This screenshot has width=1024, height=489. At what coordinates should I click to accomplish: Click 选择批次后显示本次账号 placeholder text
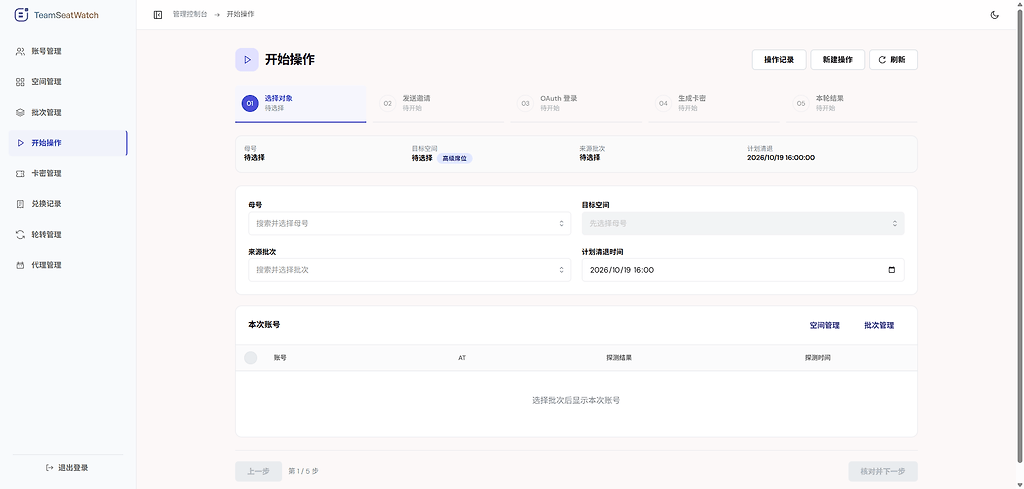[x=576, y=400]
